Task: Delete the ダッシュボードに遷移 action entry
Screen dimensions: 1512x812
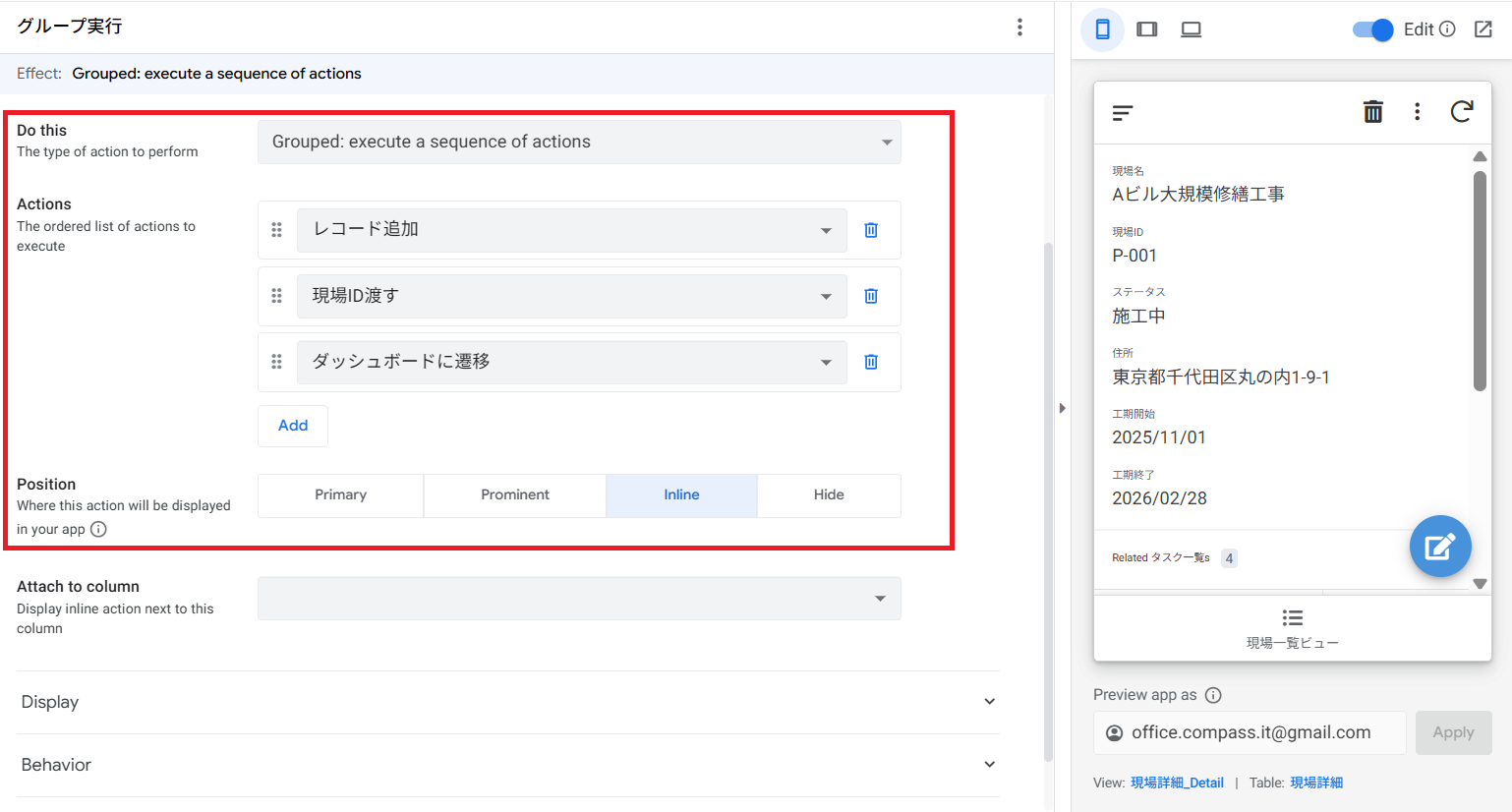Action: tap(871, 362)
